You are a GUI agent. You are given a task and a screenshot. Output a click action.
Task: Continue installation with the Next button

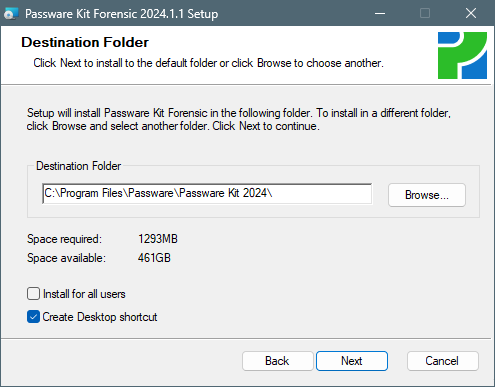point(352,361)
